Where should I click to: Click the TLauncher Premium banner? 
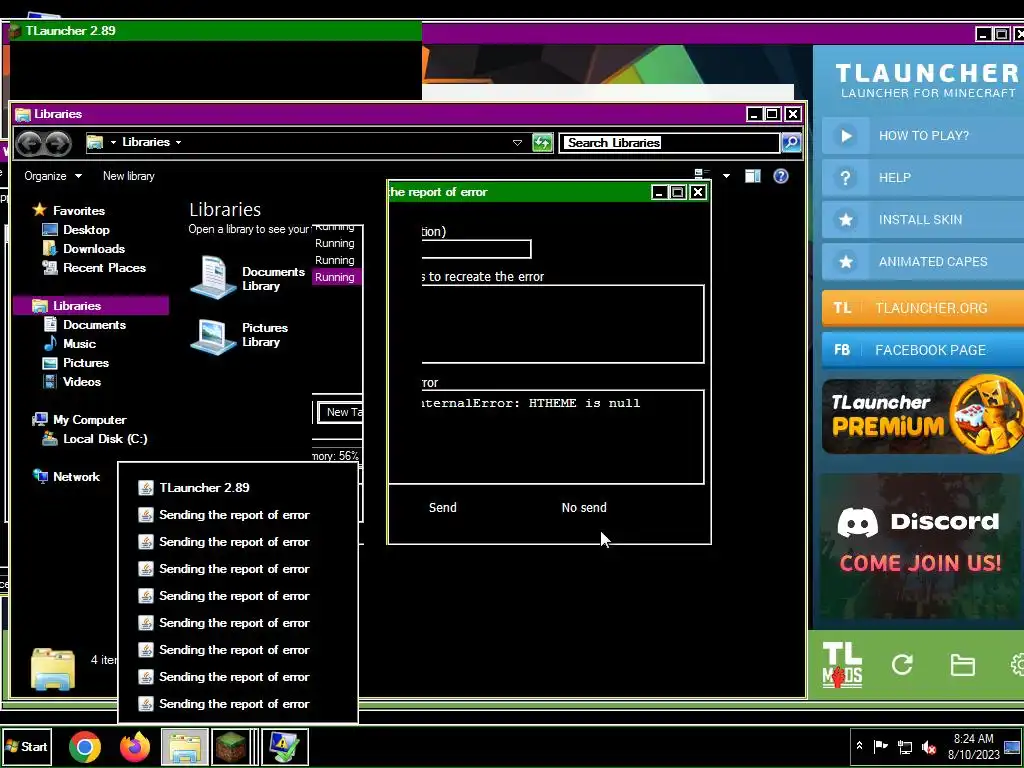[x=923, y=416]
